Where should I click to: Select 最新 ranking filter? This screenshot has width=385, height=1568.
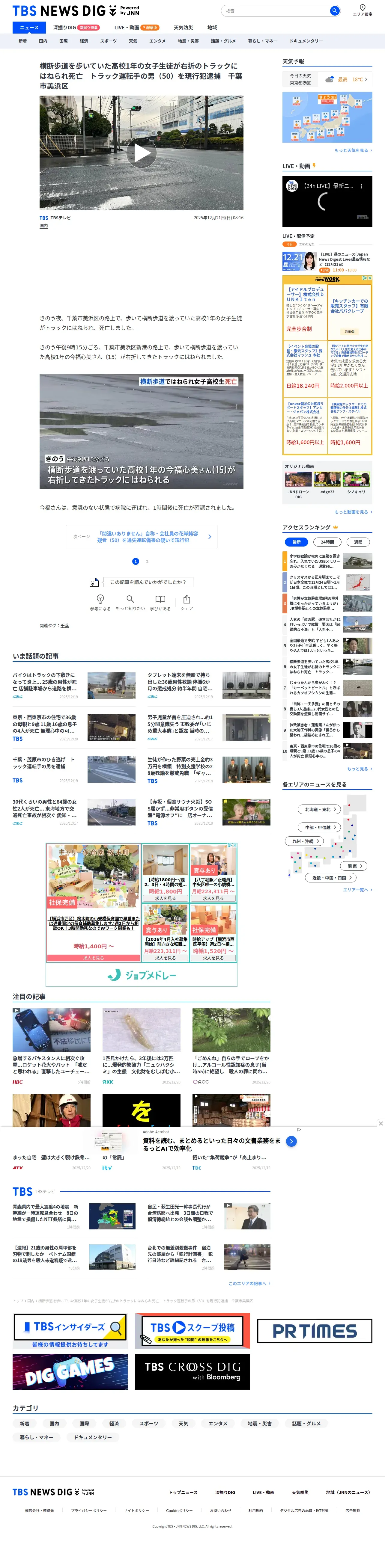click(x=296, y=542)
